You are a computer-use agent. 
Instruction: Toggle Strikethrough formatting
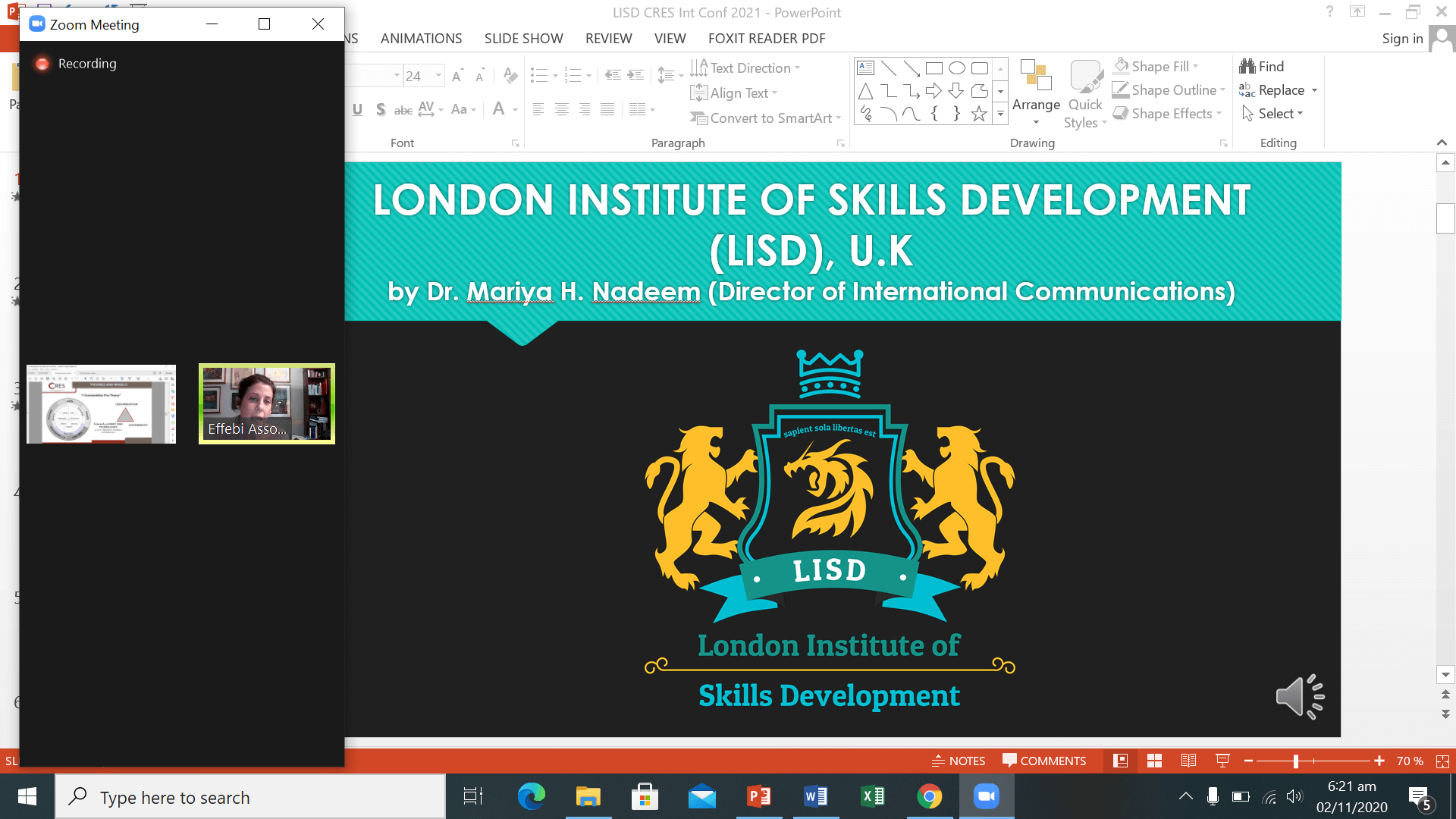click(x=403, y=110)
